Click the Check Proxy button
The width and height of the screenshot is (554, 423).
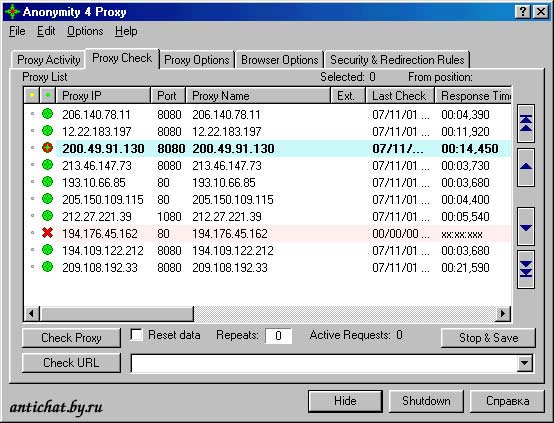(71, 338)
